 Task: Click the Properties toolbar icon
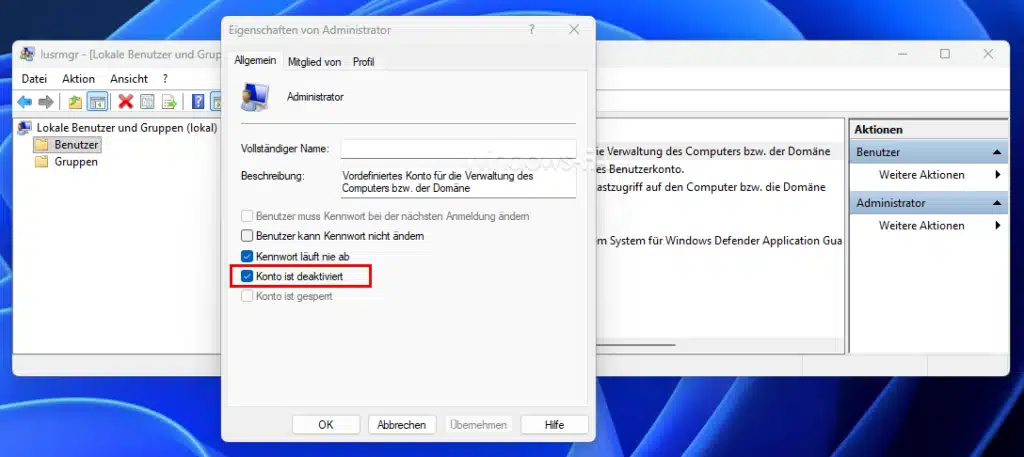[x=147, y=101]
